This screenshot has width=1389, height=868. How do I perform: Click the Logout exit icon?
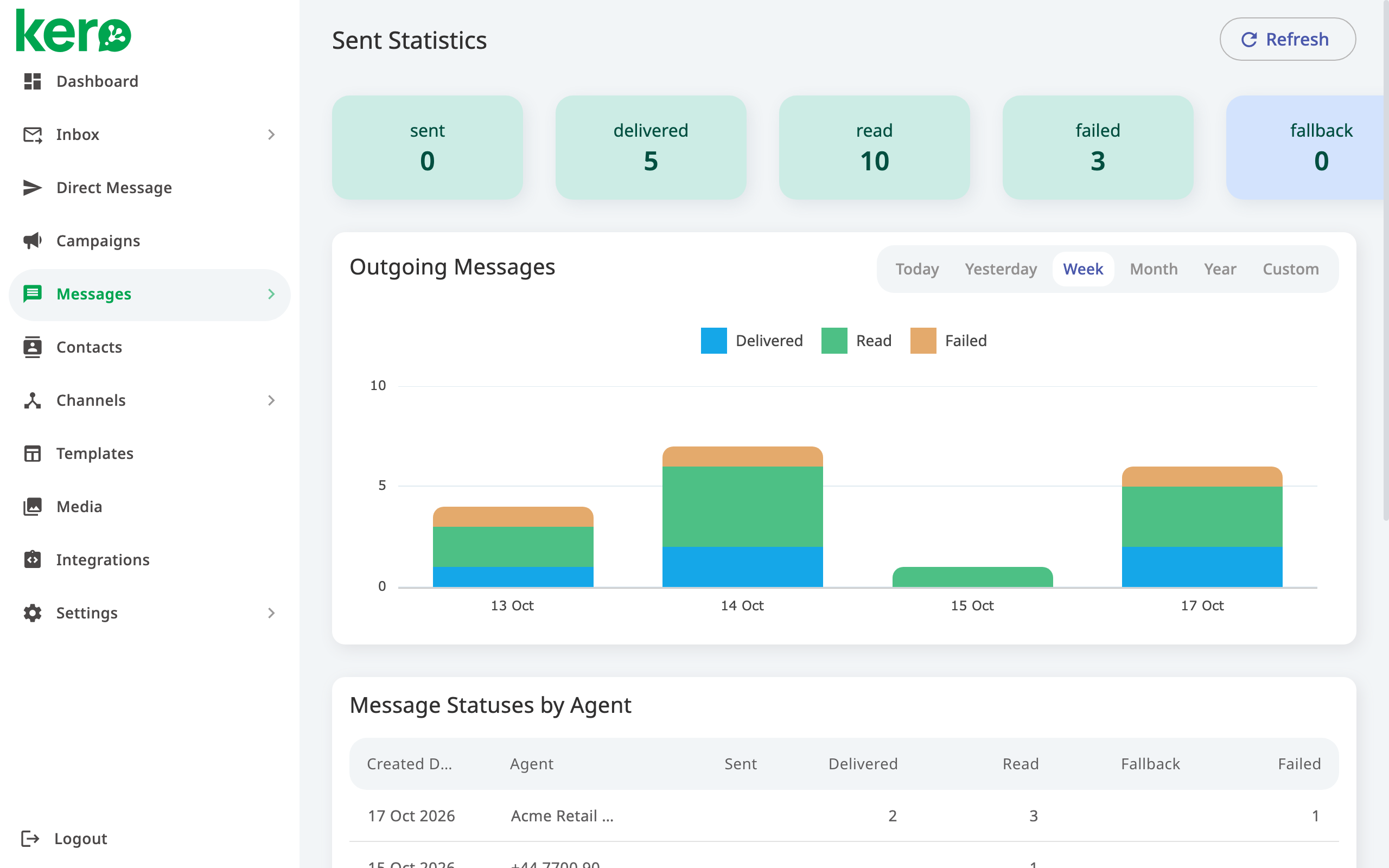pyautogui.click(x=30, y=839)
